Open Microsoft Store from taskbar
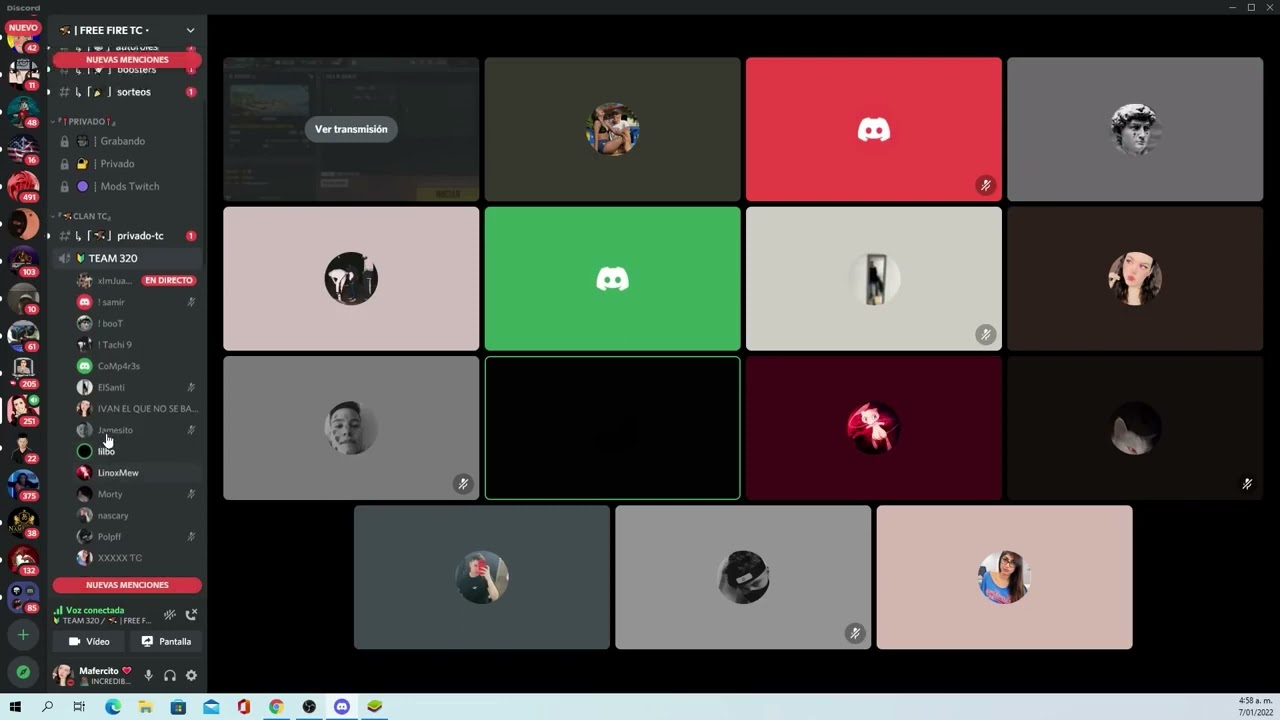This screenshot has height=720, width=1280. pos(178,707)
